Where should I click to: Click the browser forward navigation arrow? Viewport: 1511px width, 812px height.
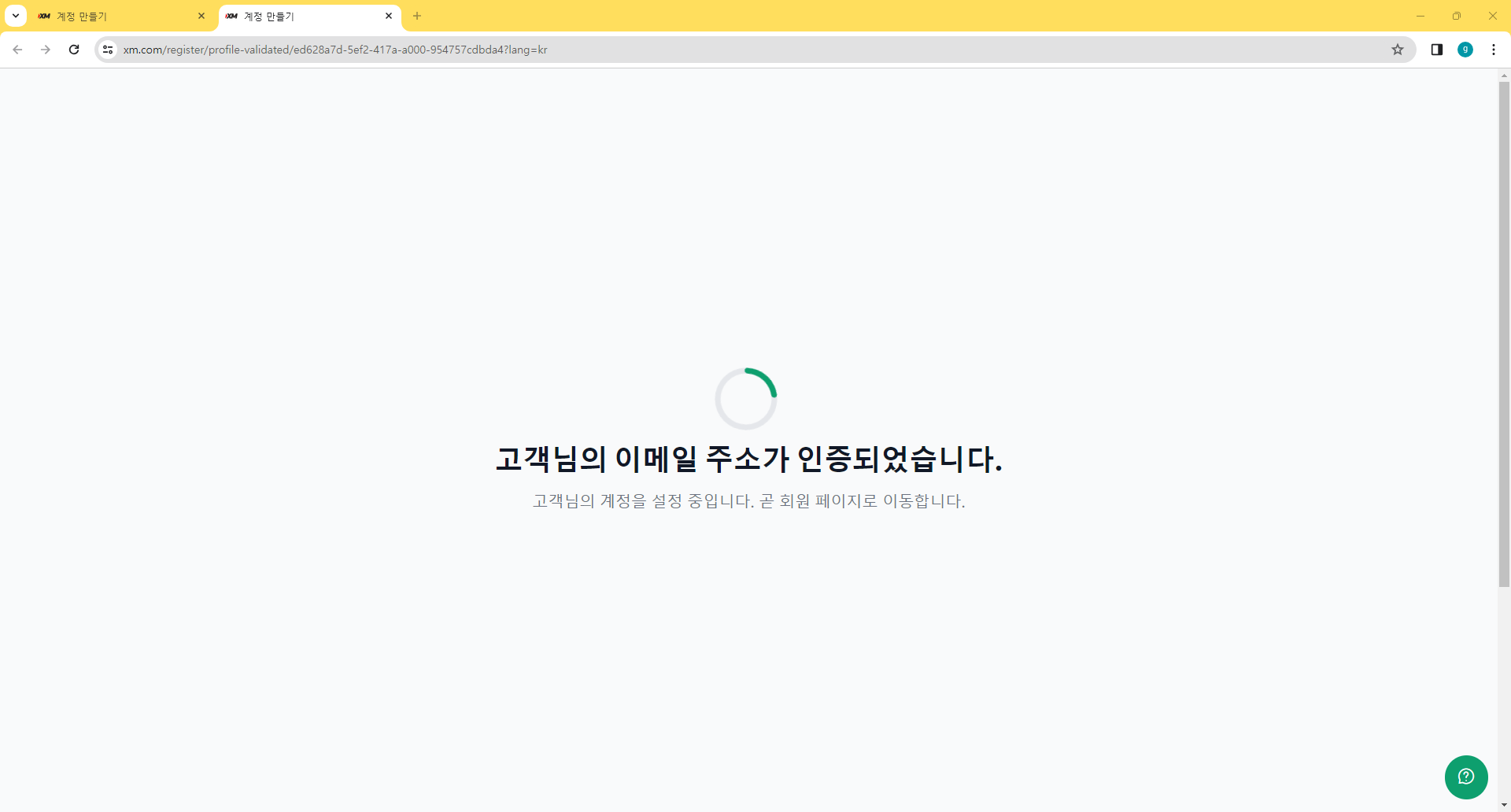point(45,49)
